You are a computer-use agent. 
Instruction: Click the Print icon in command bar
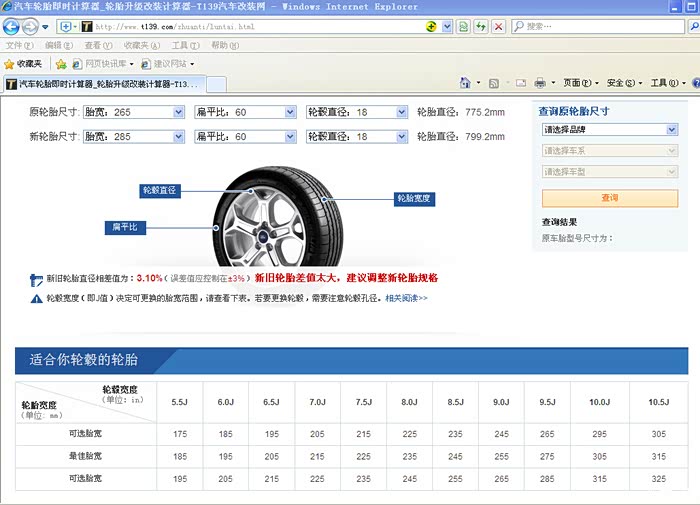tap(540, 83)
